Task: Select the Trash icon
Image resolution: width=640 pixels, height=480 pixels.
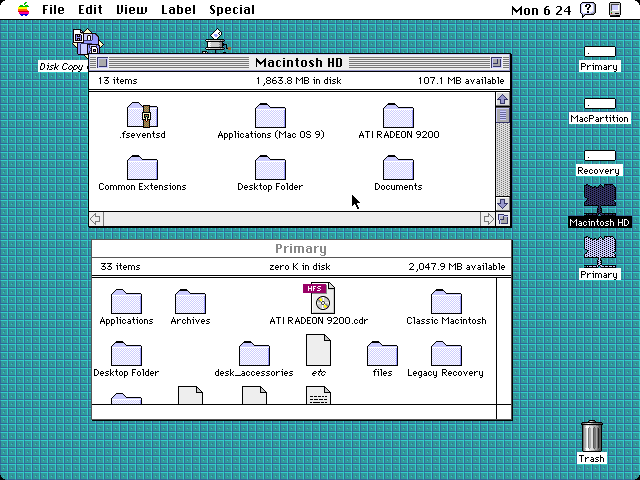Action: click(x=591, y=436)
